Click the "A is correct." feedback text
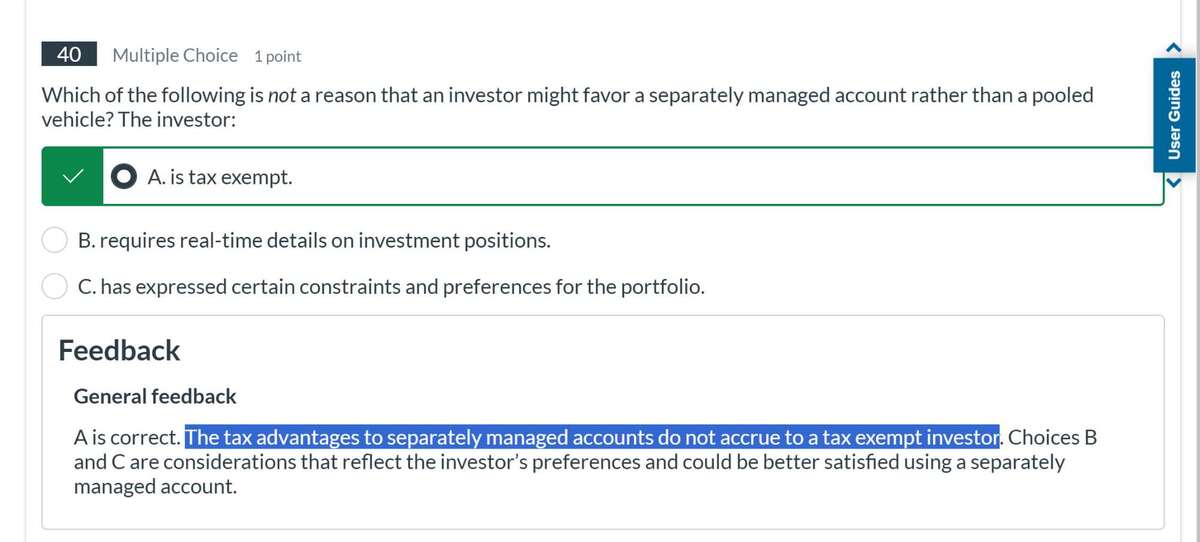The image size is (1200, 542). 128,438
